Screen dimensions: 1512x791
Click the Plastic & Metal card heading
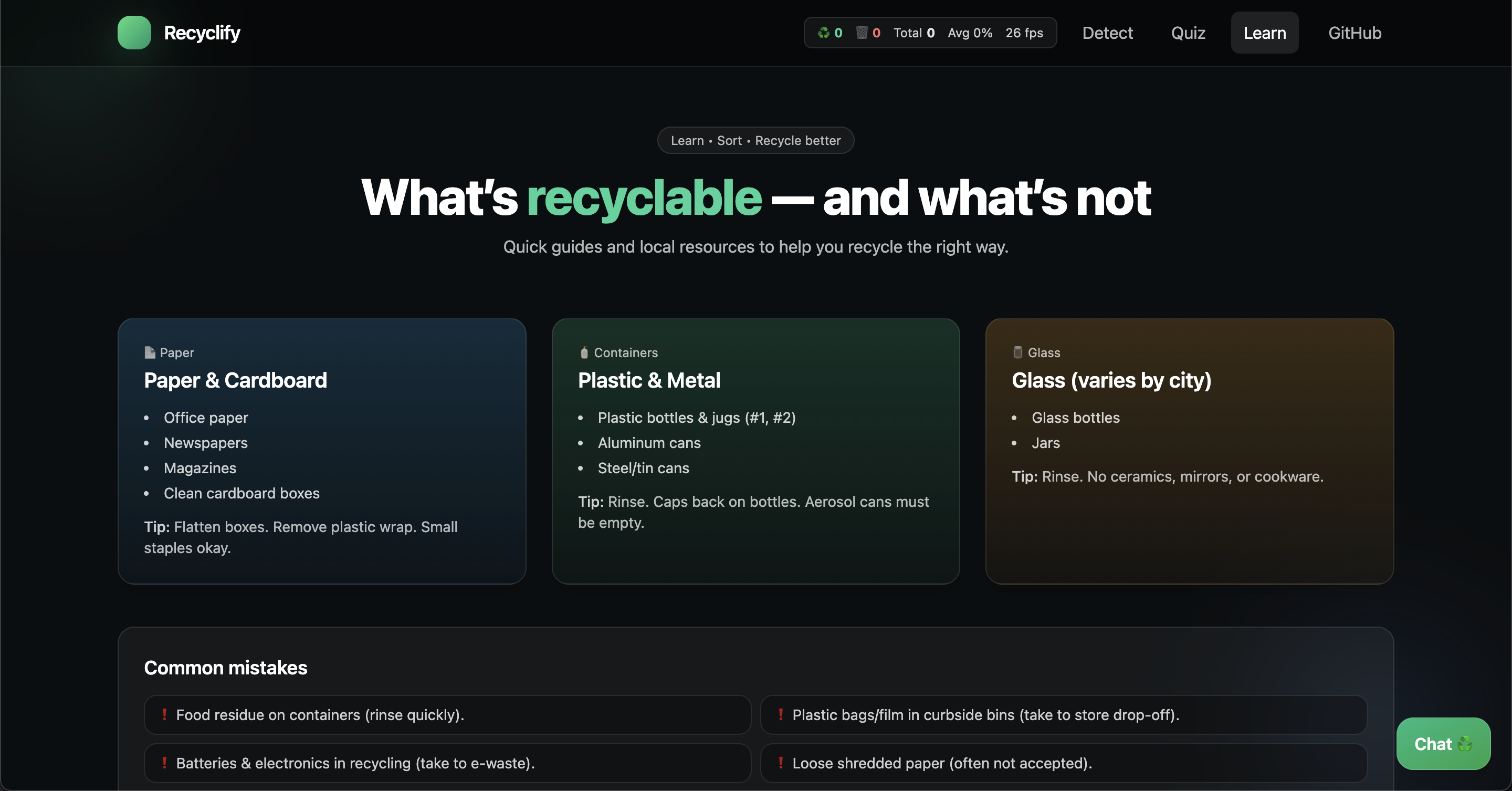click(x=648, y=380)
